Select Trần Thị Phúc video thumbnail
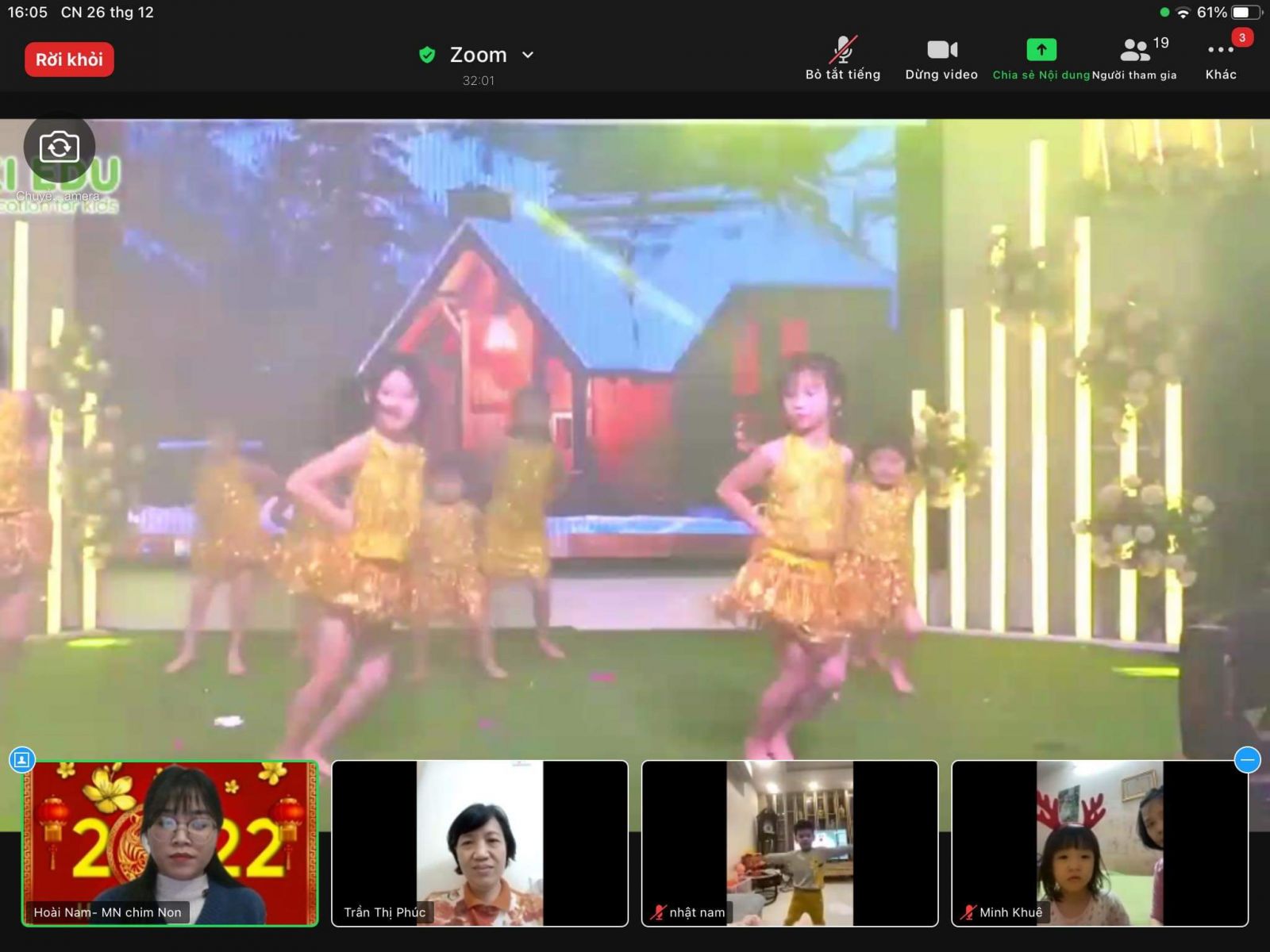 coord(479,843)
